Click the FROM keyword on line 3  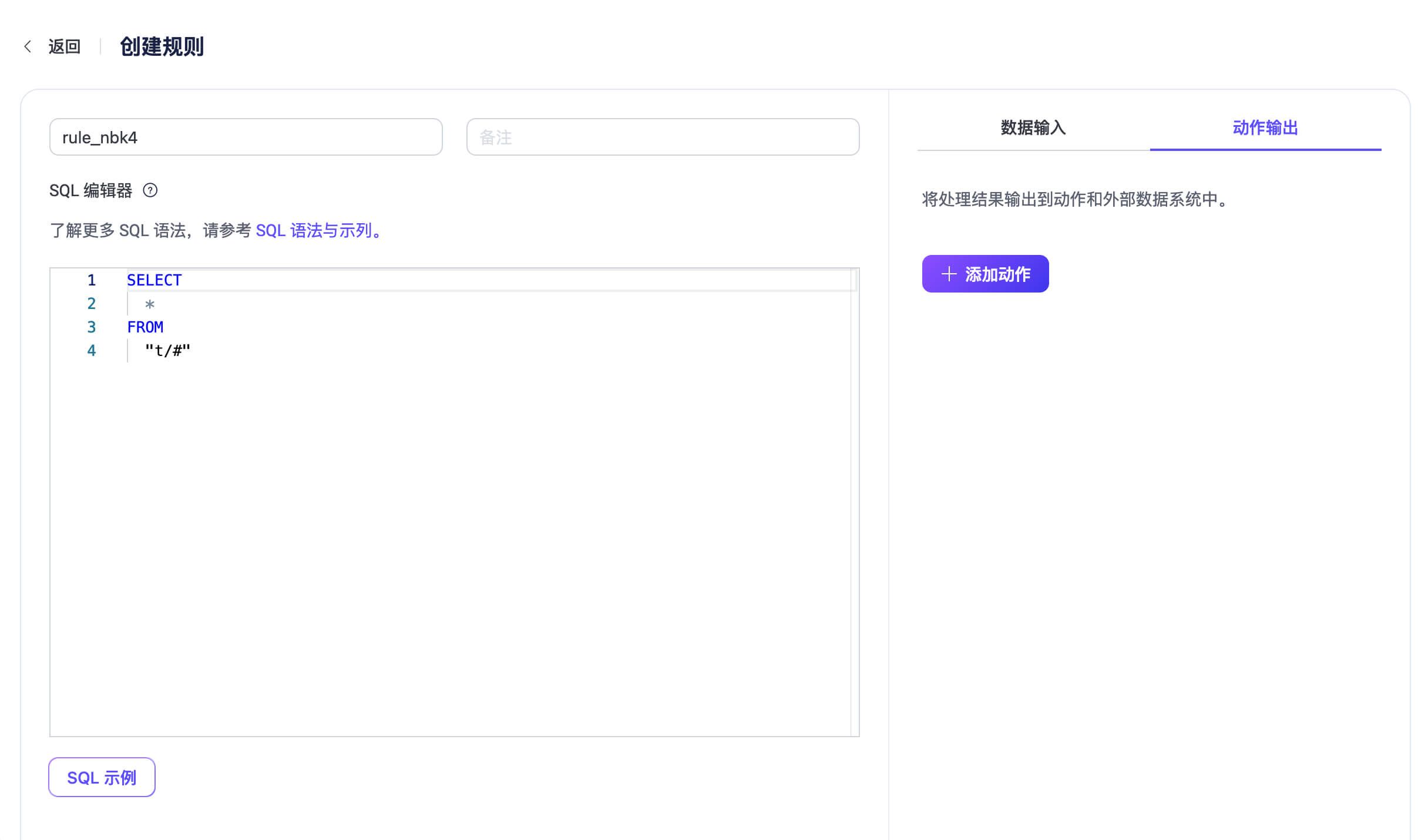coord(145,327)
